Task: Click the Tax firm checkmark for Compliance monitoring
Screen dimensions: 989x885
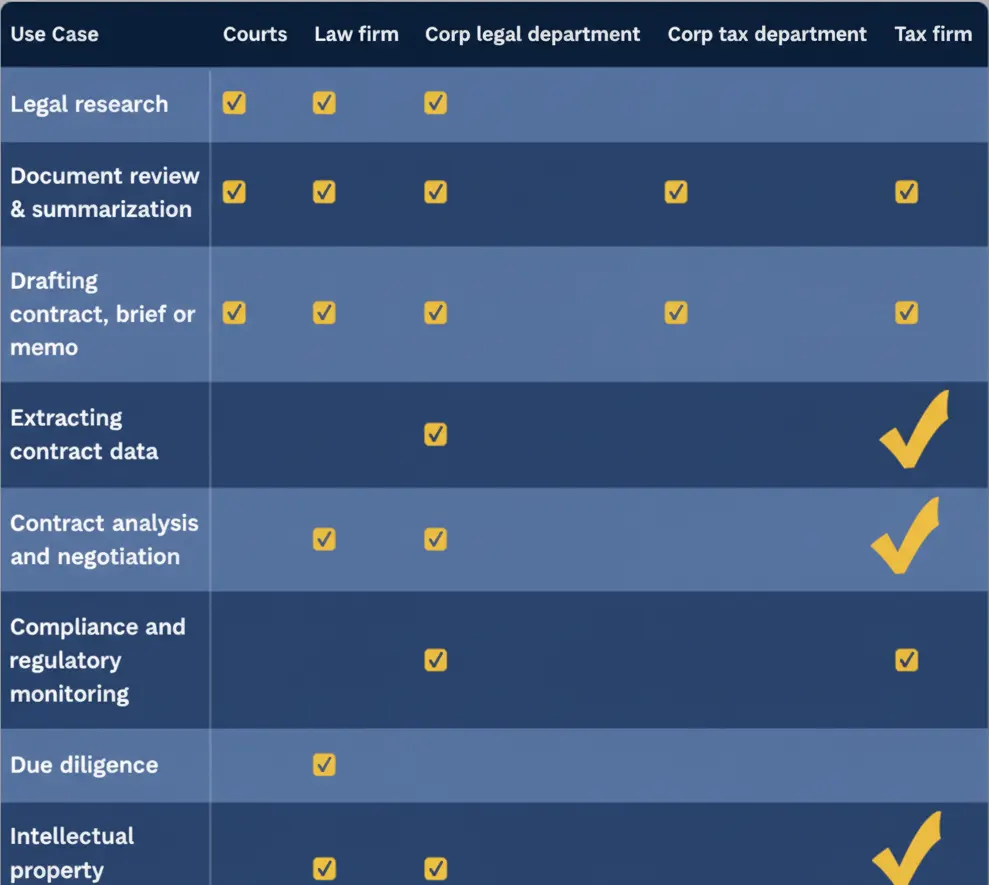Action: point(906,660)
